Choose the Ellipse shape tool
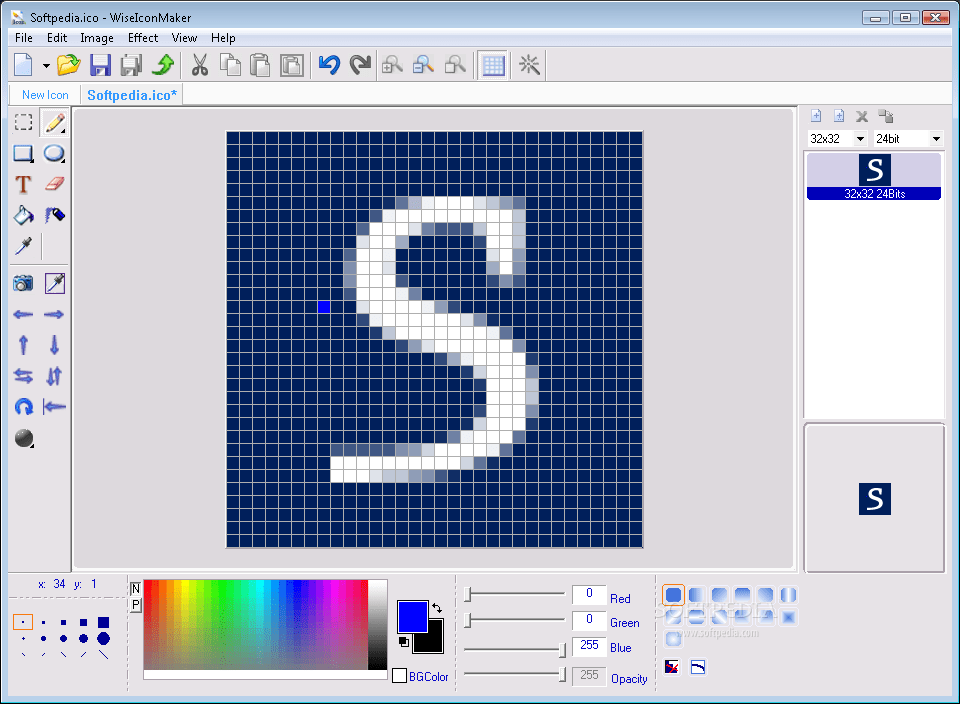 point(54,154)
